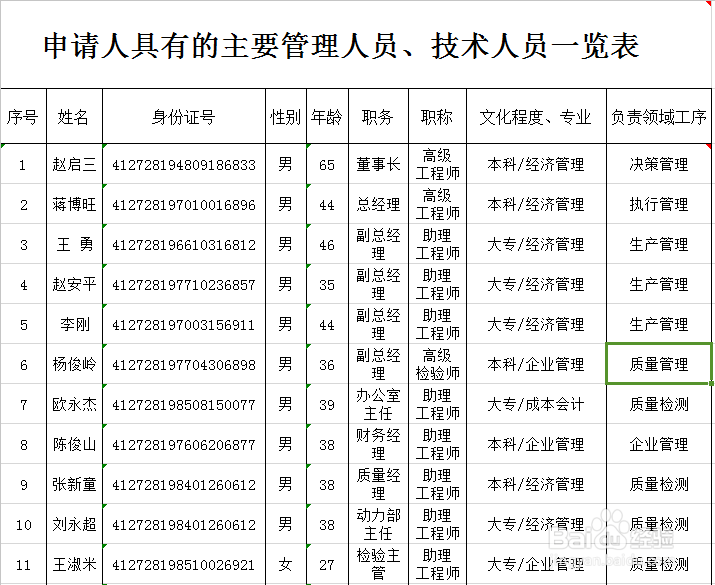Click the 姓名 column header
Screen dimensions: 715x585
[74, 116]
